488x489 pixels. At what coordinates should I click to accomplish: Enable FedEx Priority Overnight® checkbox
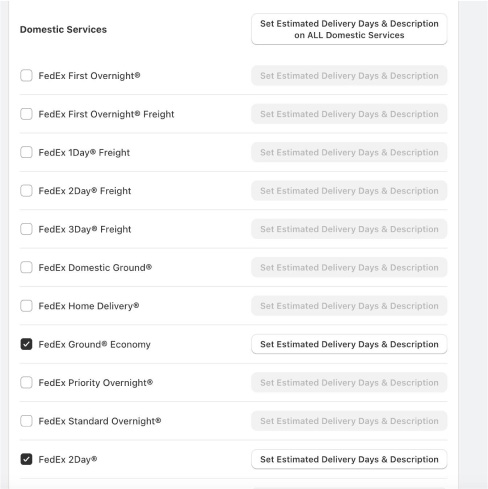tap(26, 382)
